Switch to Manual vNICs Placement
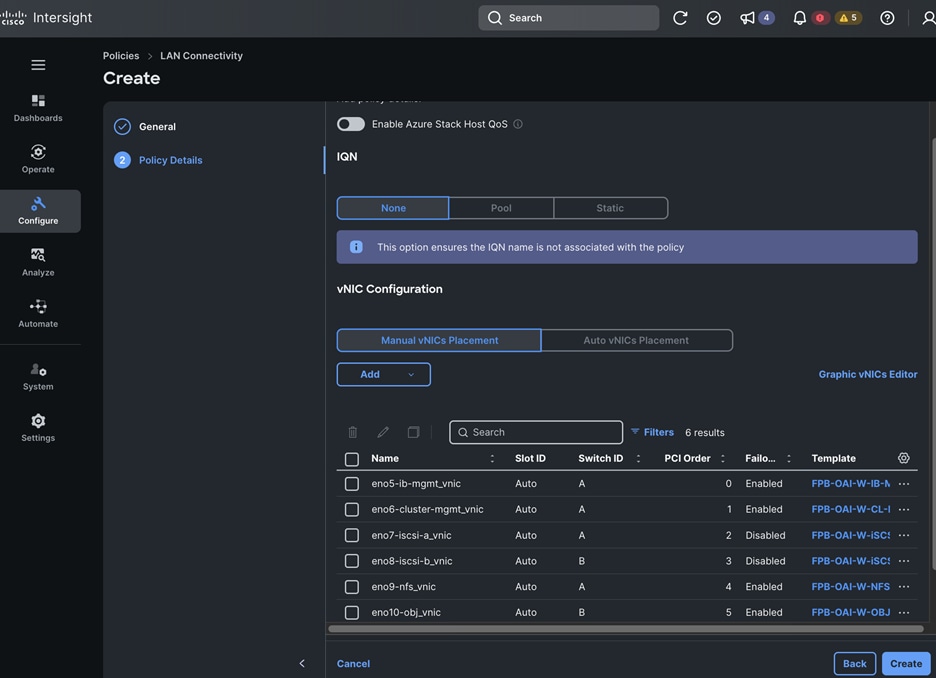 (x=439, y=340)
